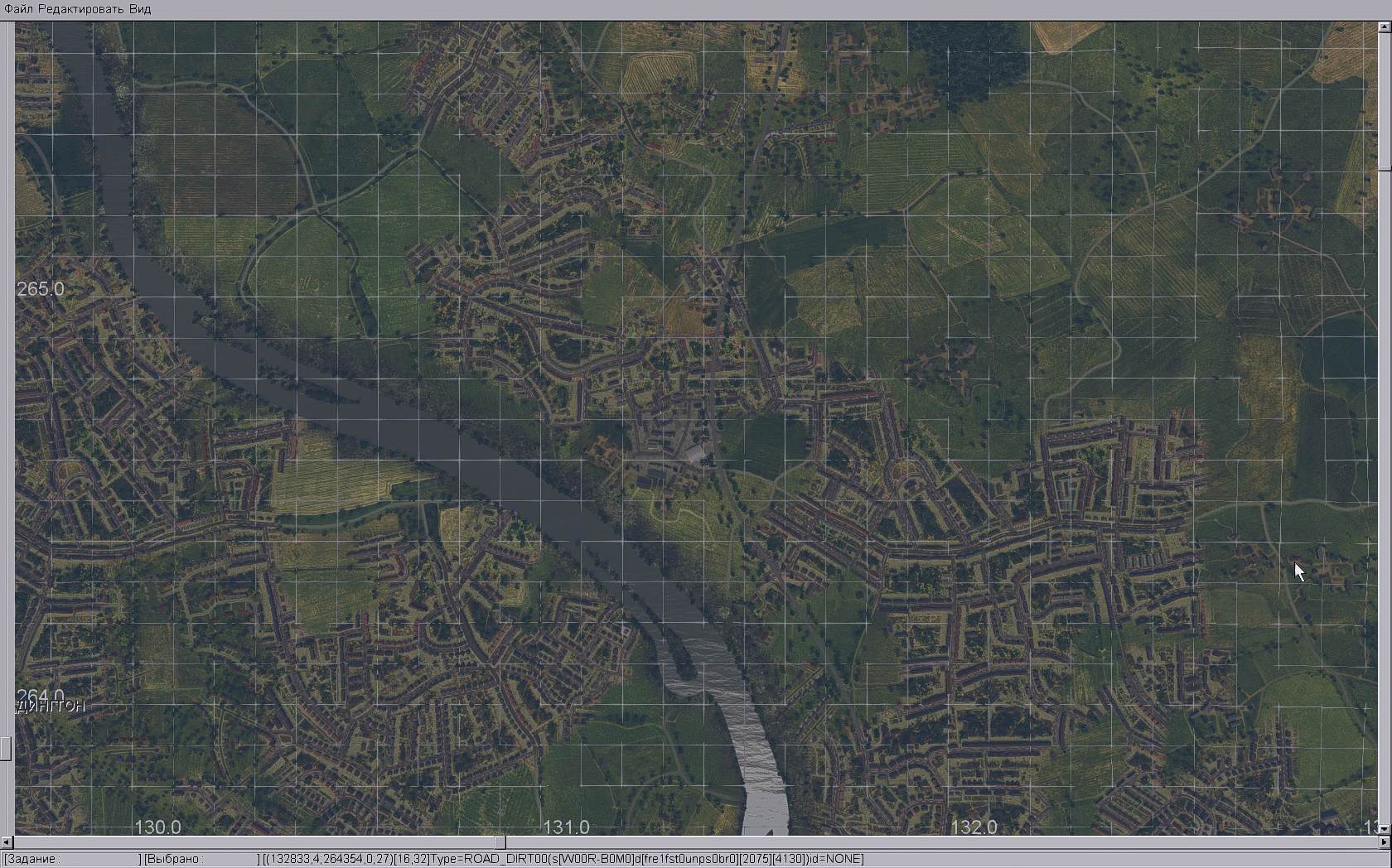Click the horizontal scrollbar thumb
The image size is (1392, 868).
[x=500, y=842]
